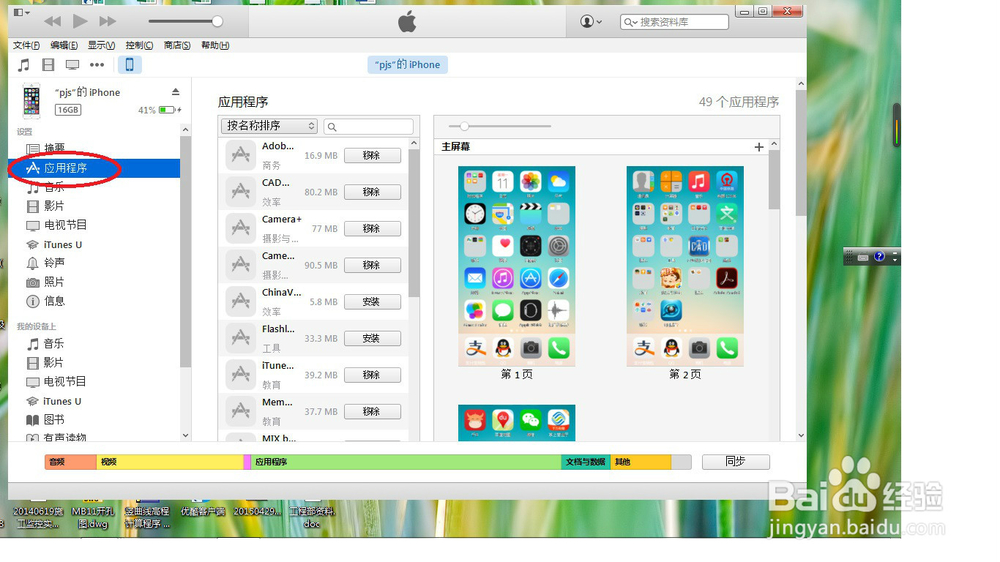Click the rewind previous track button
Image resolution: width=1000 pixels, height=562 pixels.
tap(52, 22)
